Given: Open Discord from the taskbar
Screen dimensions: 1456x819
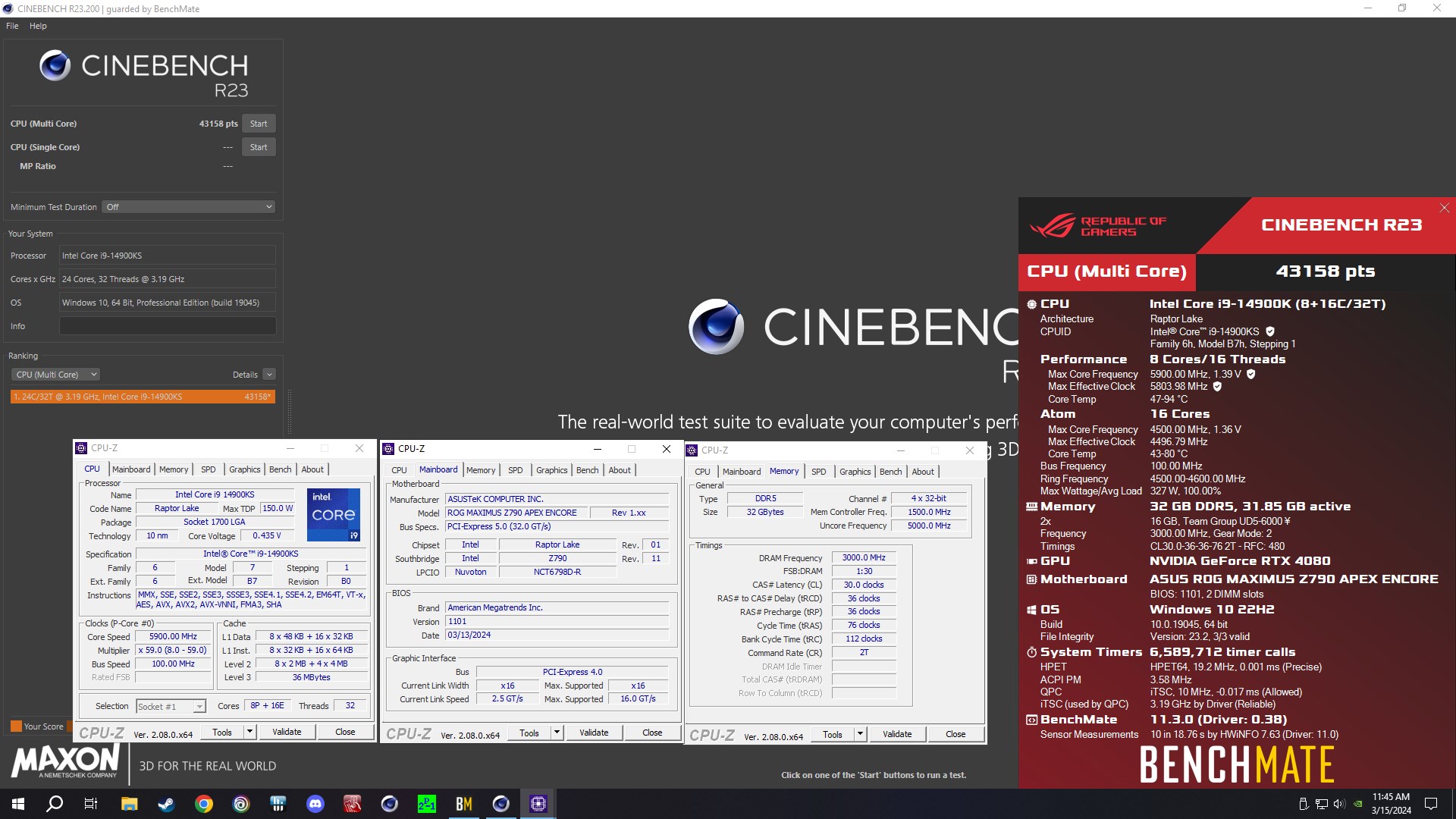Looking at the screenshot, I should coord(315,804).
